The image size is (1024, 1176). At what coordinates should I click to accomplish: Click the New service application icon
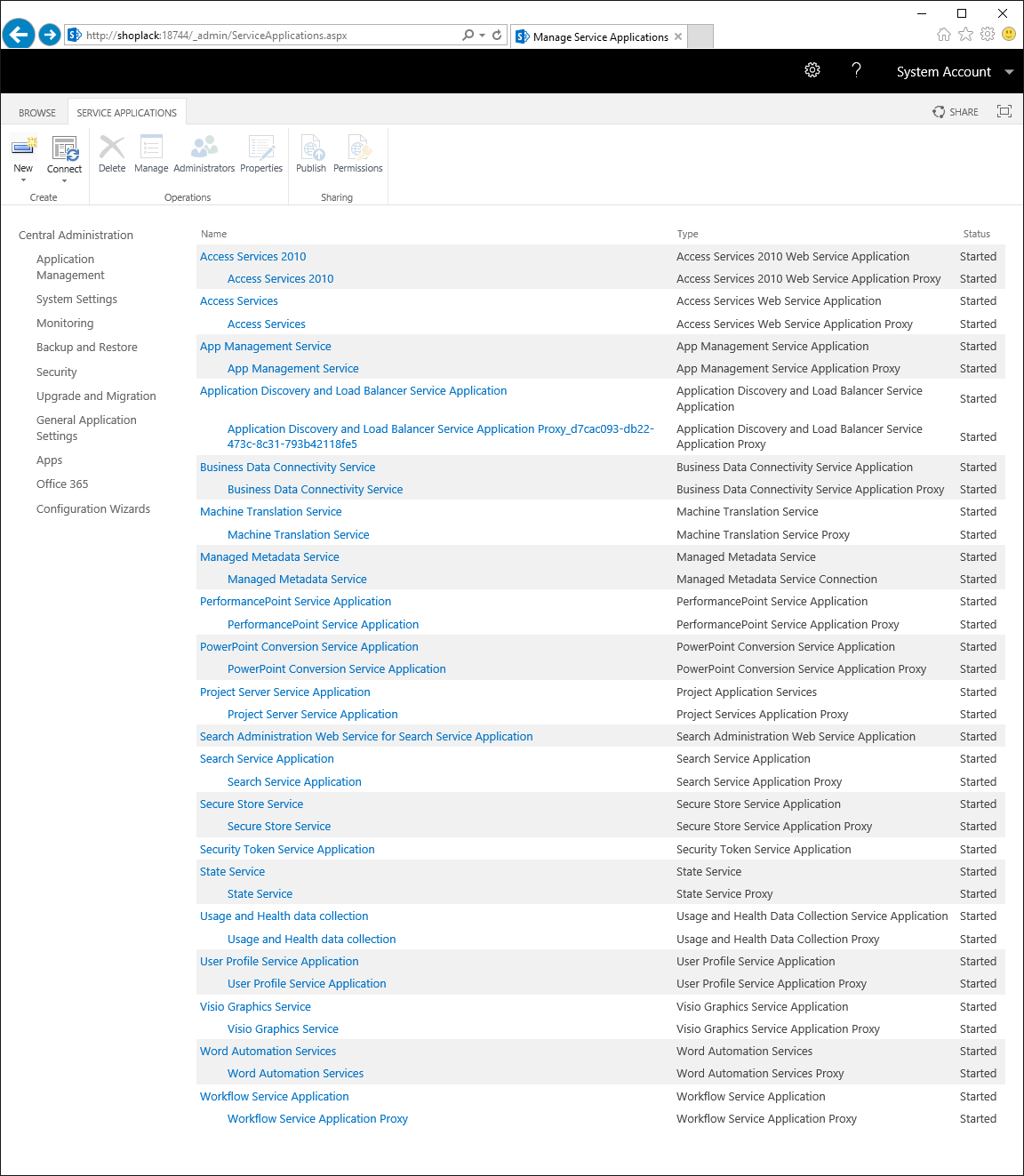[x=24, y=147]
